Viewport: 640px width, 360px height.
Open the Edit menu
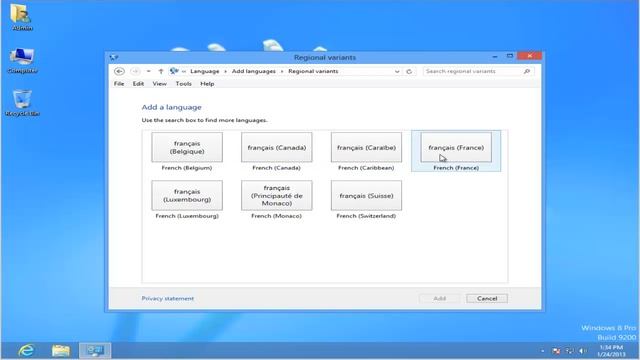point(138,84)
